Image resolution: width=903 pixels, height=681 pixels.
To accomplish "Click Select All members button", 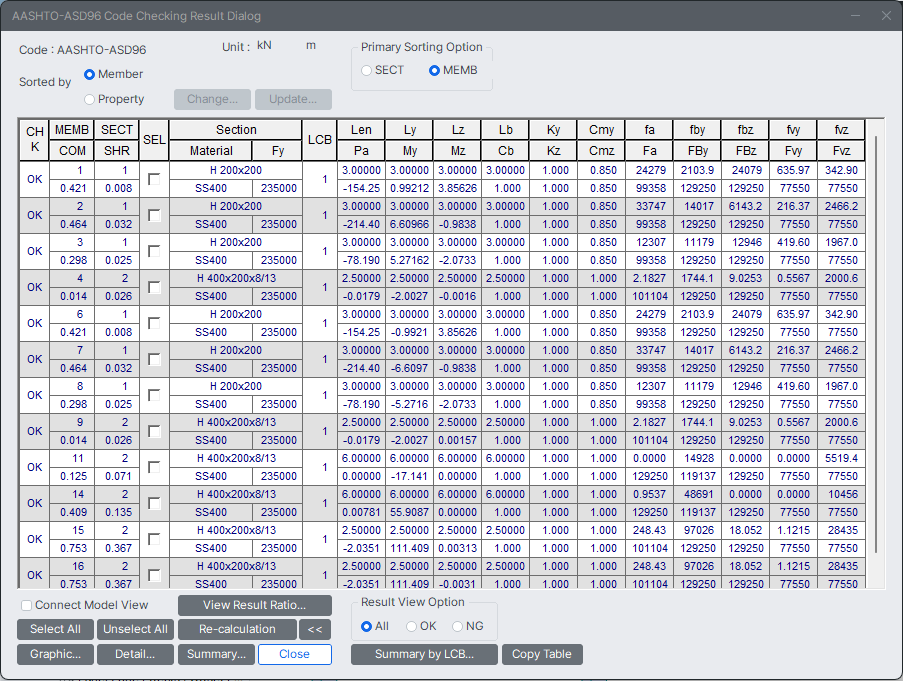I will tap(55, 629).
